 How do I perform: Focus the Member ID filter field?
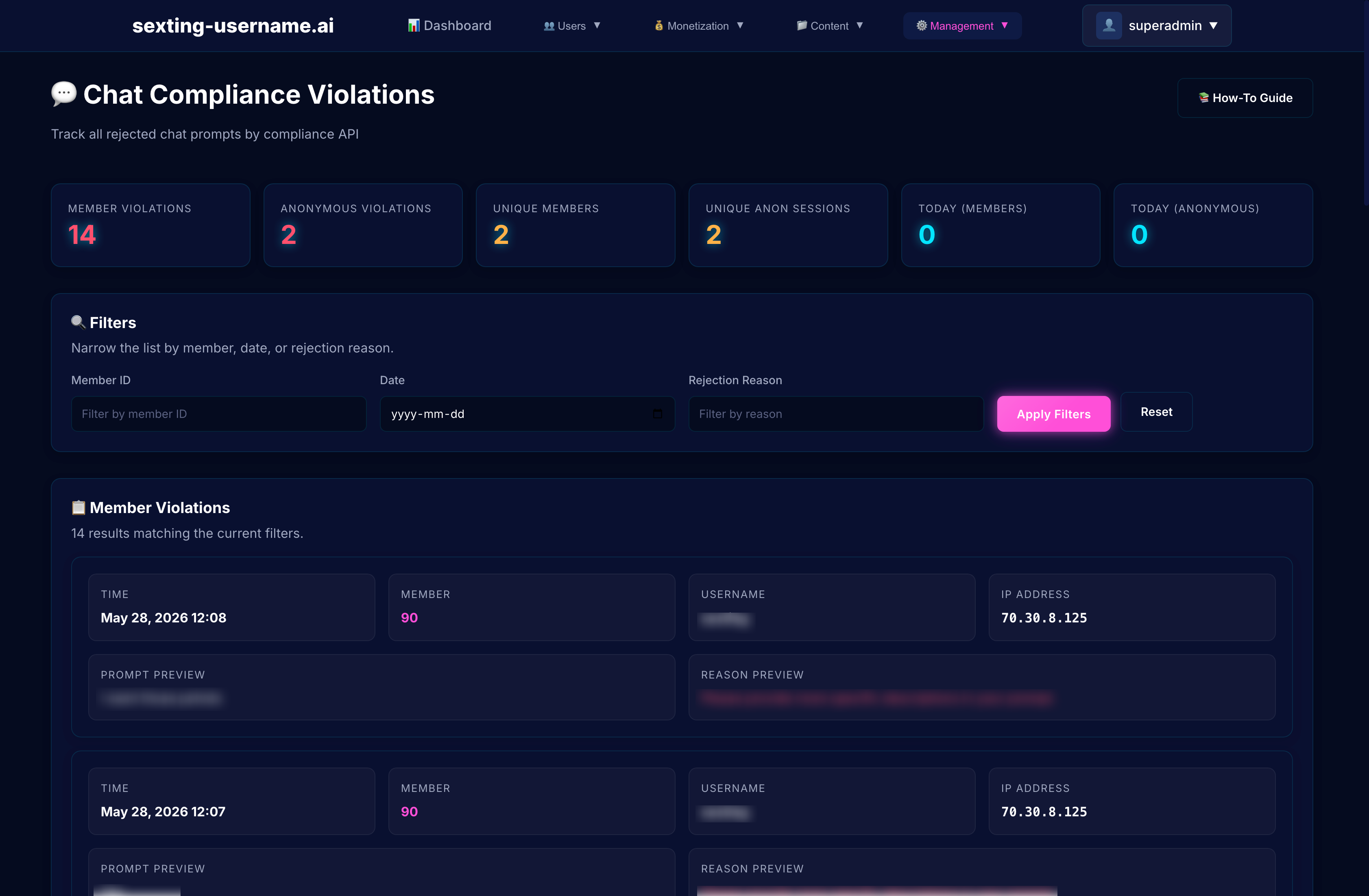coord(218,413)
